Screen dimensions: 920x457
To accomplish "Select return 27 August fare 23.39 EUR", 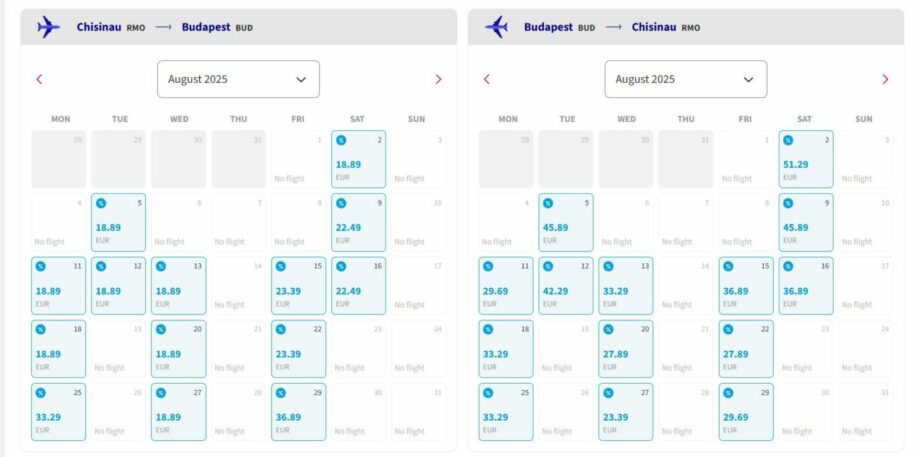I will point(626,412).
